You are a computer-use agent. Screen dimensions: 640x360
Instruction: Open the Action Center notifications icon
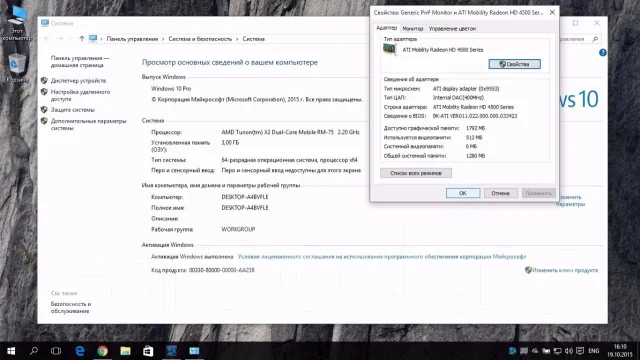coord(580,351)
